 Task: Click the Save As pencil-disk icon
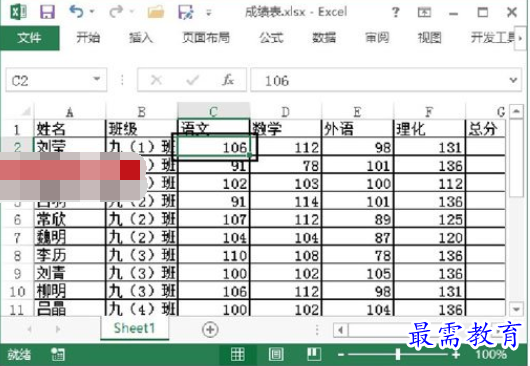(186, 12)
